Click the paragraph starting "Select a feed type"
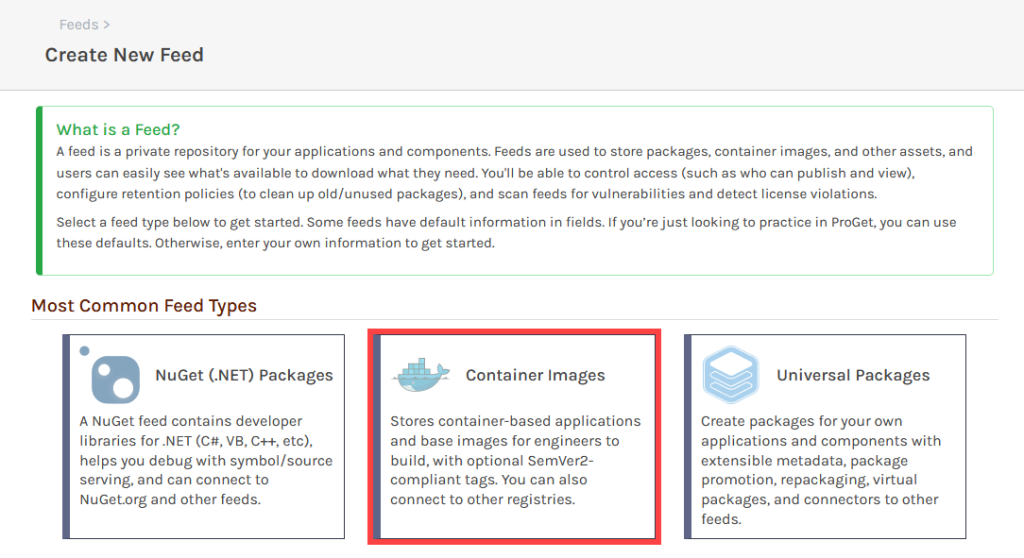Image resolution: width=1024 pixels, height=558 pixels. click(500, 233)
